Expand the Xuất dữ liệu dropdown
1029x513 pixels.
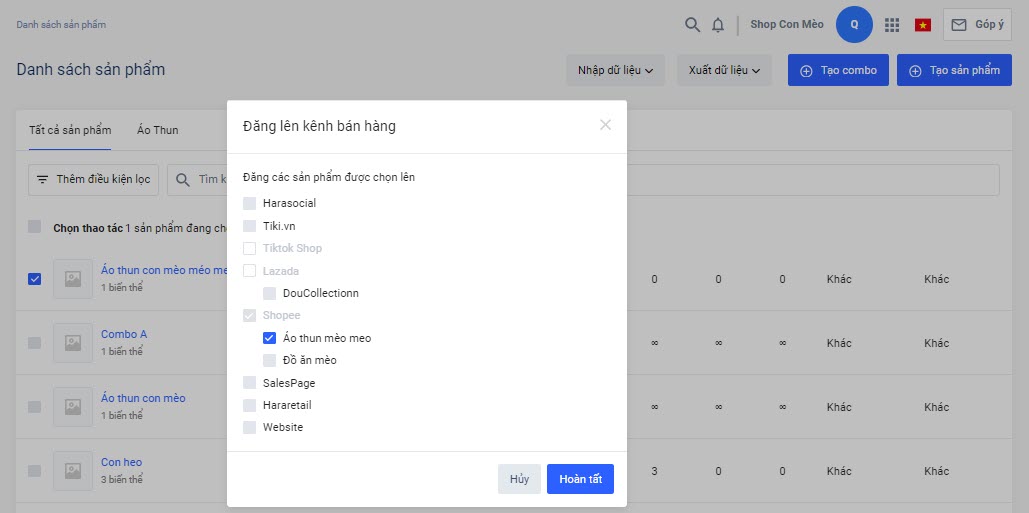724,70
